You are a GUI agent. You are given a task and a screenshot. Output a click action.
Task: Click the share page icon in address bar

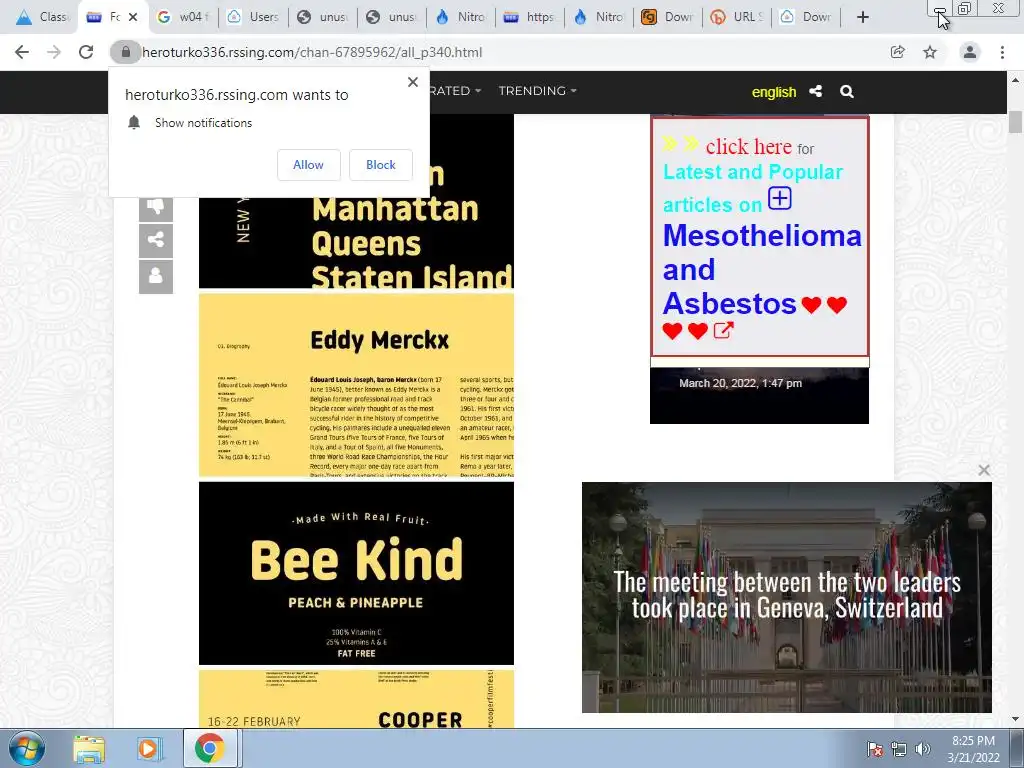point(898,52)
